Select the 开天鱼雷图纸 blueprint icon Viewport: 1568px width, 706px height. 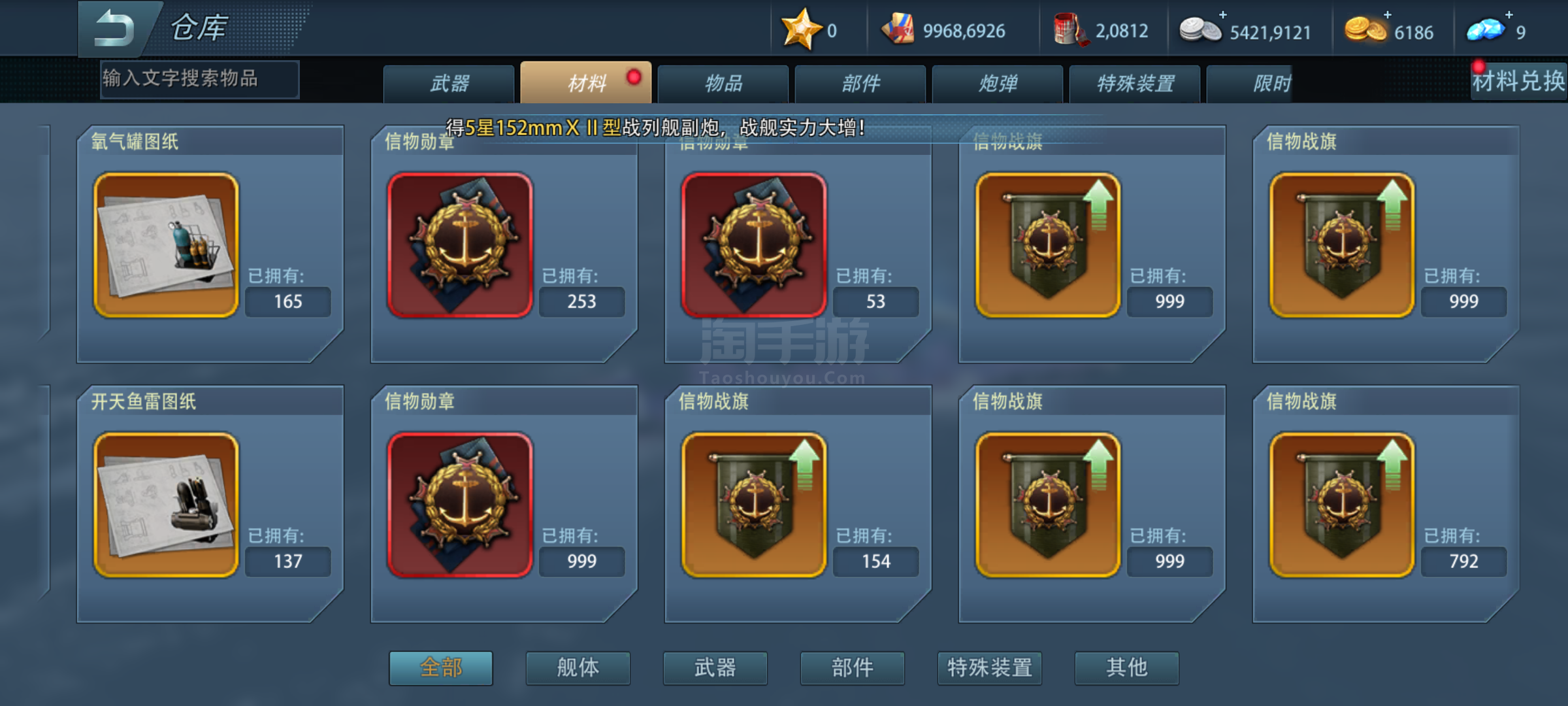[x=166, y=505]
